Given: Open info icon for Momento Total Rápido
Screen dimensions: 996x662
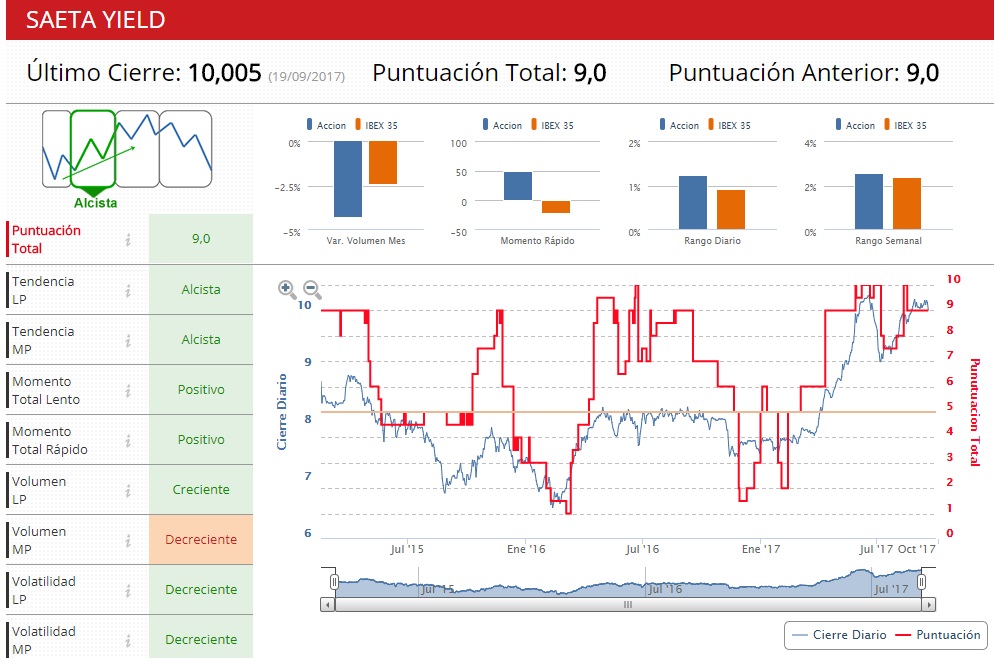Looking at the screenshot, I should 128,440.
